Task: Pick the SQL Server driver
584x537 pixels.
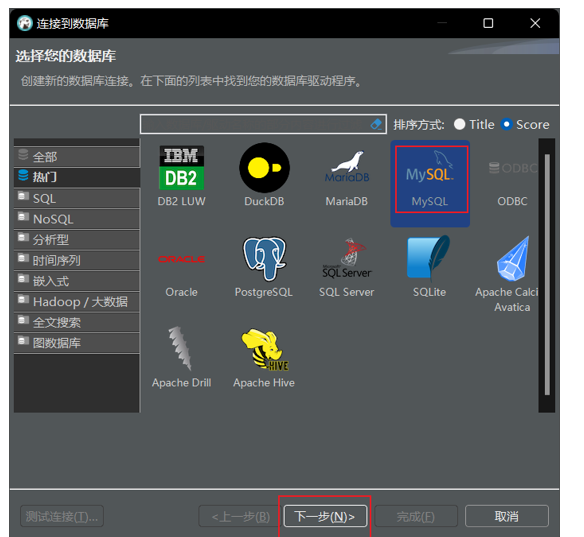Action: click(347, 267)
